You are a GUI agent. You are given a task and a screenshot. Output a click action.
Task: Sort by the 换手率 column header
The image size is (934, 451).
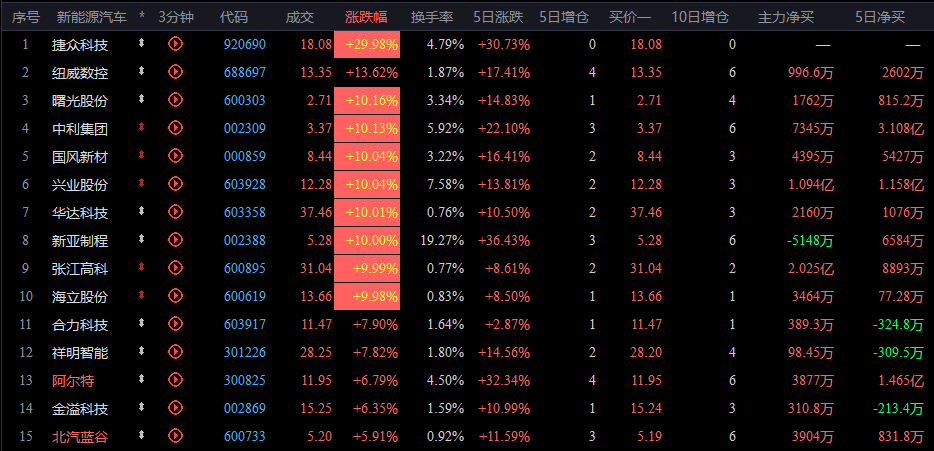click(x=432, y=17)
